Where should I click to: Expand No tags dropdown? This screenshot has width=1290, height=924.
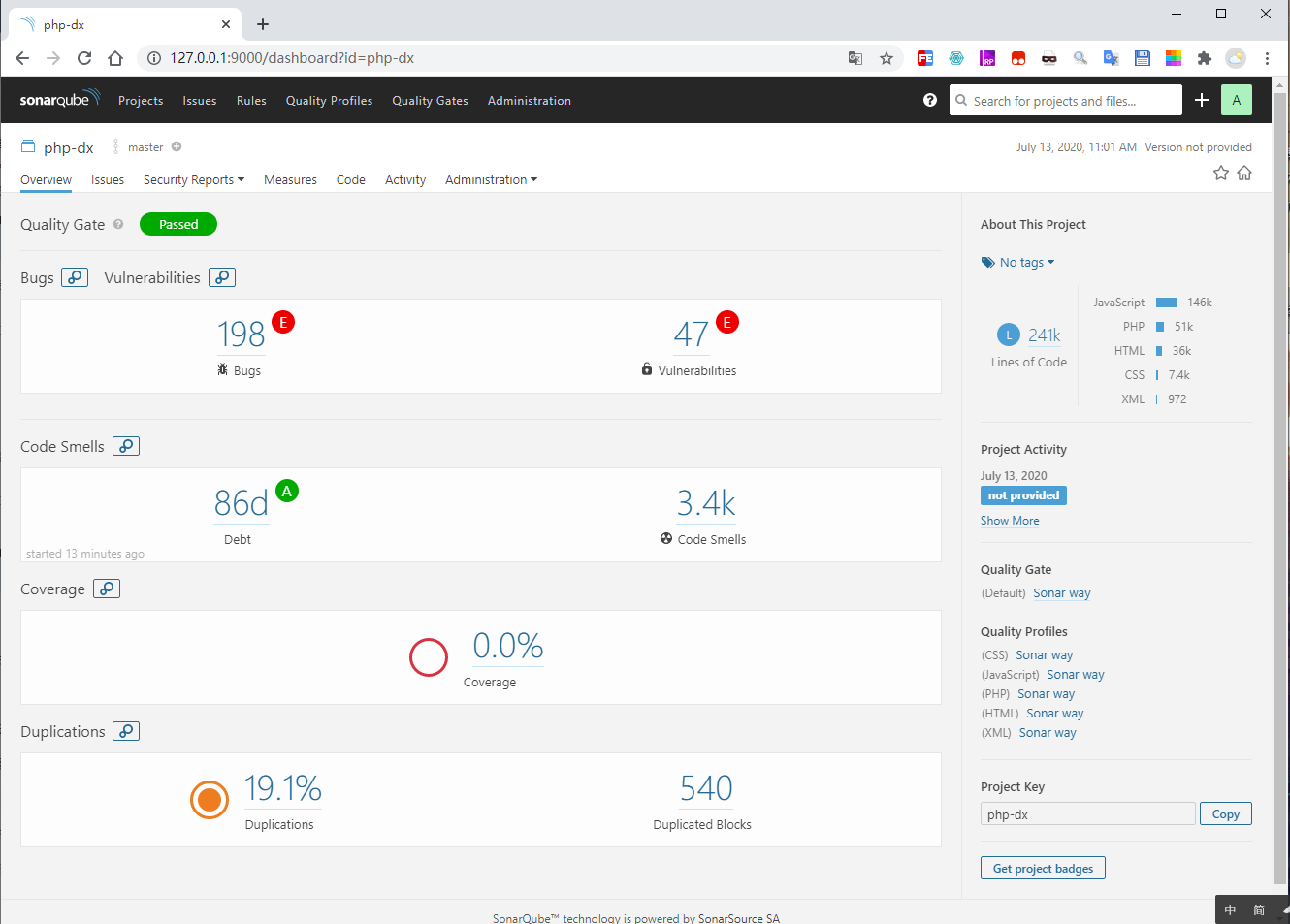coord(1017,263)
